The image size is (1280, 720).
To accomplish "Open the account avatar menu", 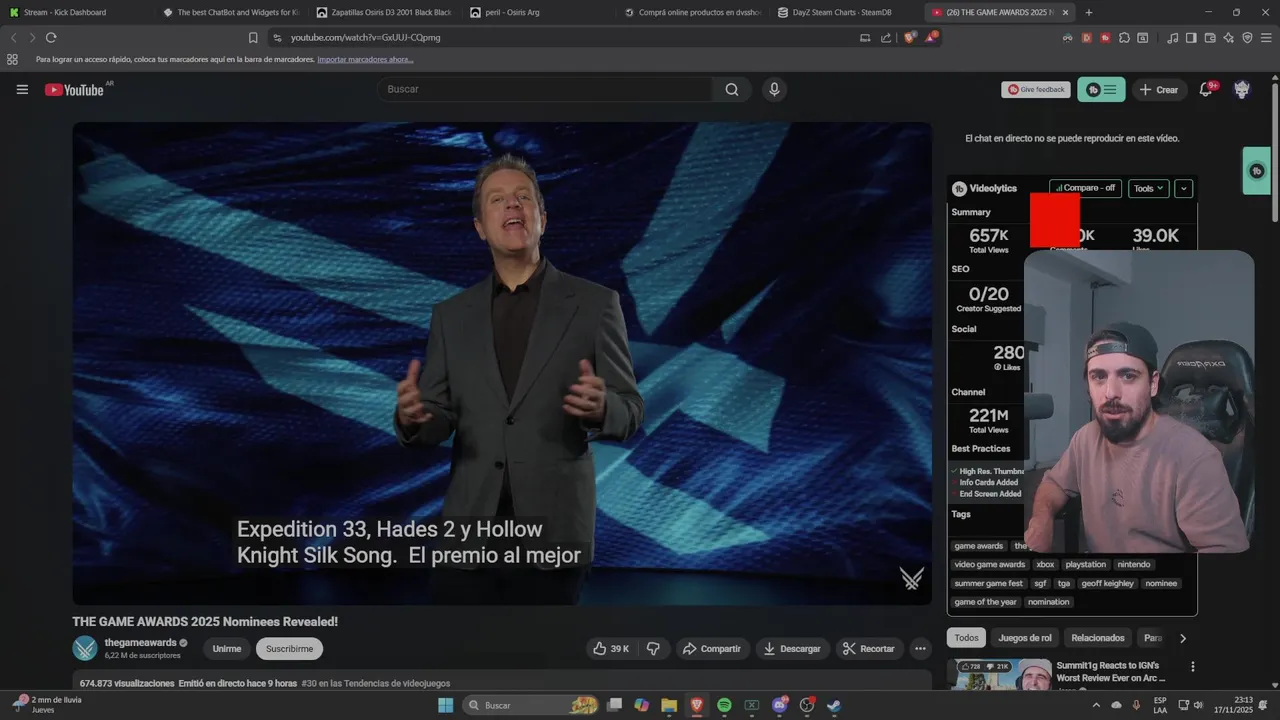I will coord(1242,89).
